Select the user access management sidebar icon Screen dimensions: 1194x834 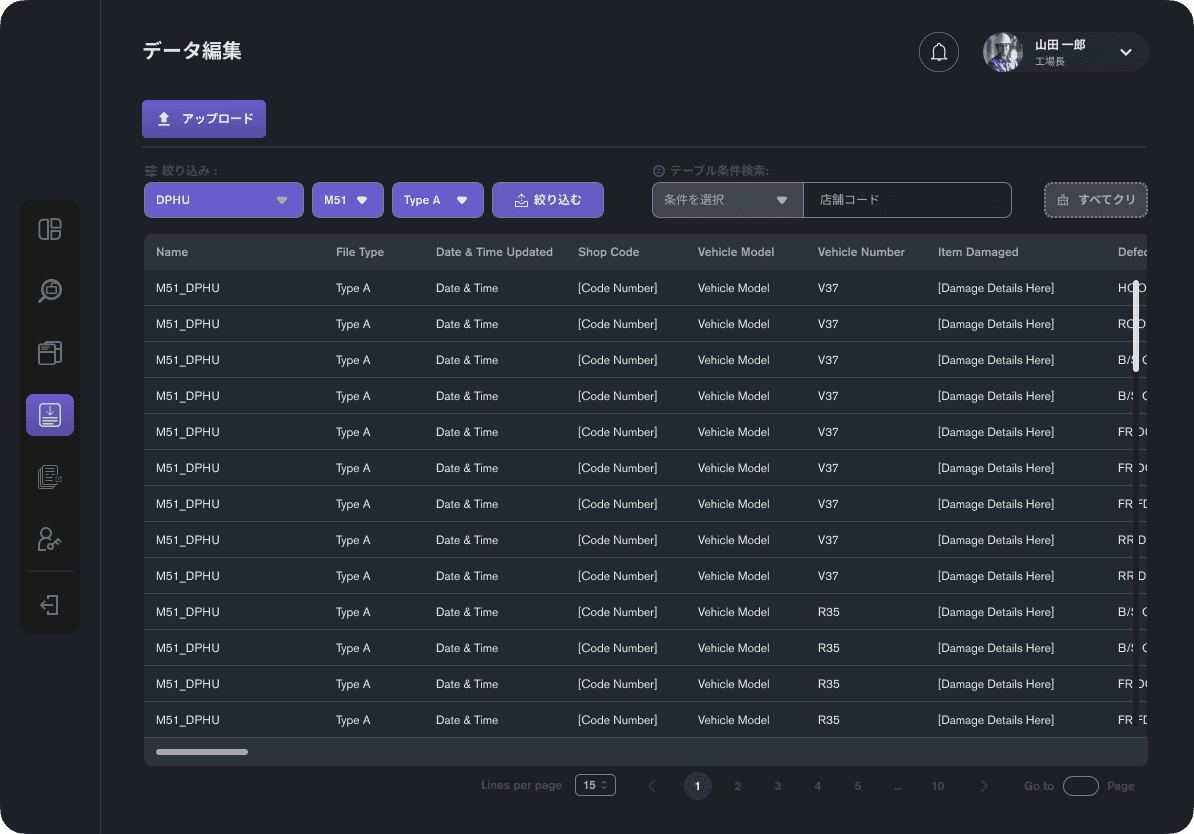coord(49,539)
